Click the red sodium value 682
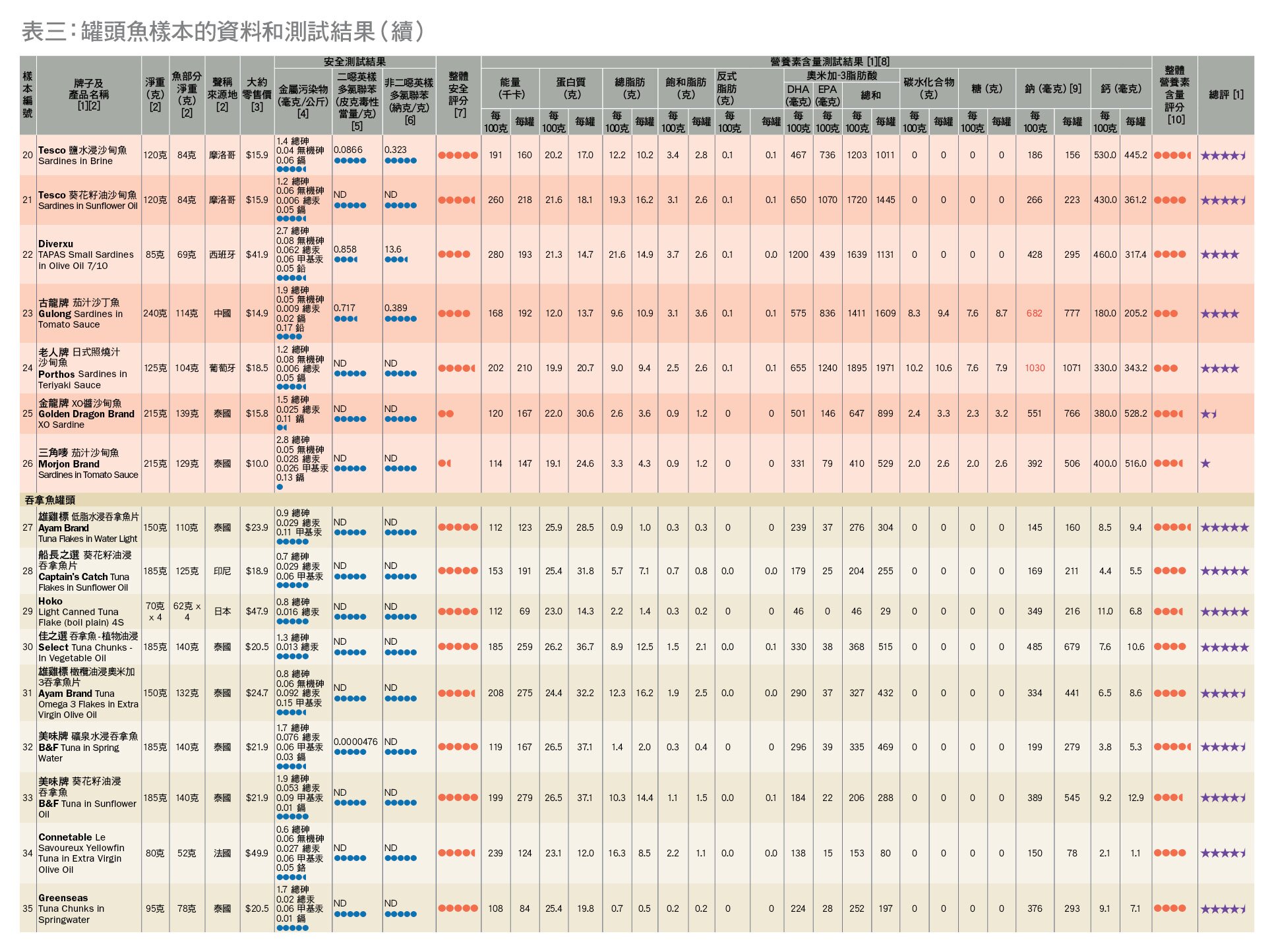 1035,313
